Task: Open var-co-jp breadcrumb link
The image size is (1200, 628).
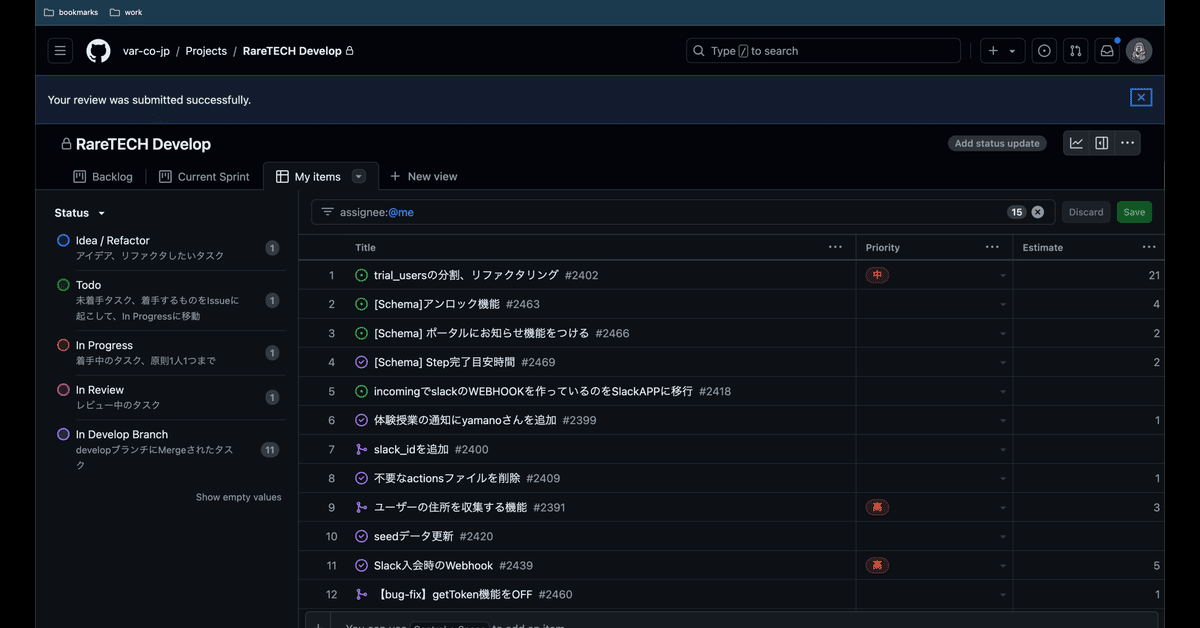Action: pos(146,51)
